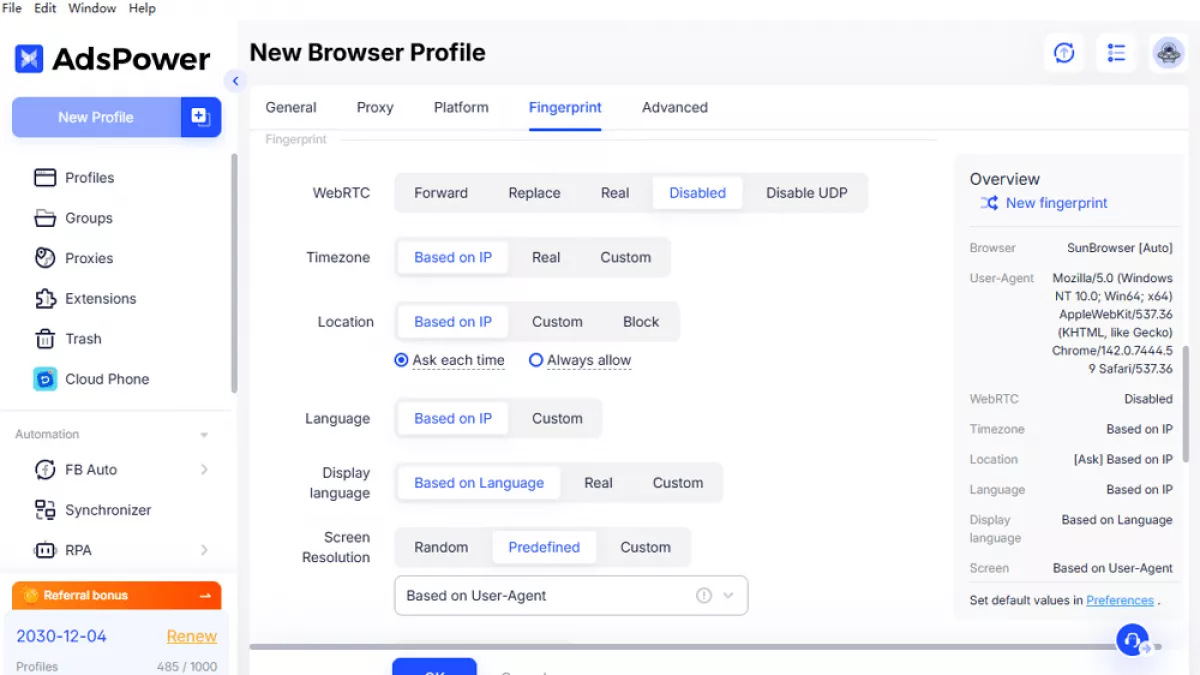Open the Based on User-Agent dropdown
This screenshot has width=1200, height=675.
[x=570, y=596]
